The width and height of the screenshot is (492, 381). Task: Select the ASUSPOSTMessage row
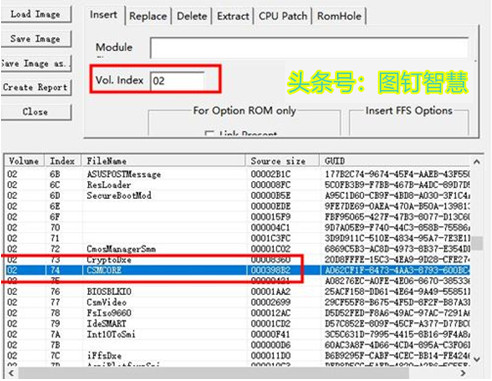click(238, 174)
